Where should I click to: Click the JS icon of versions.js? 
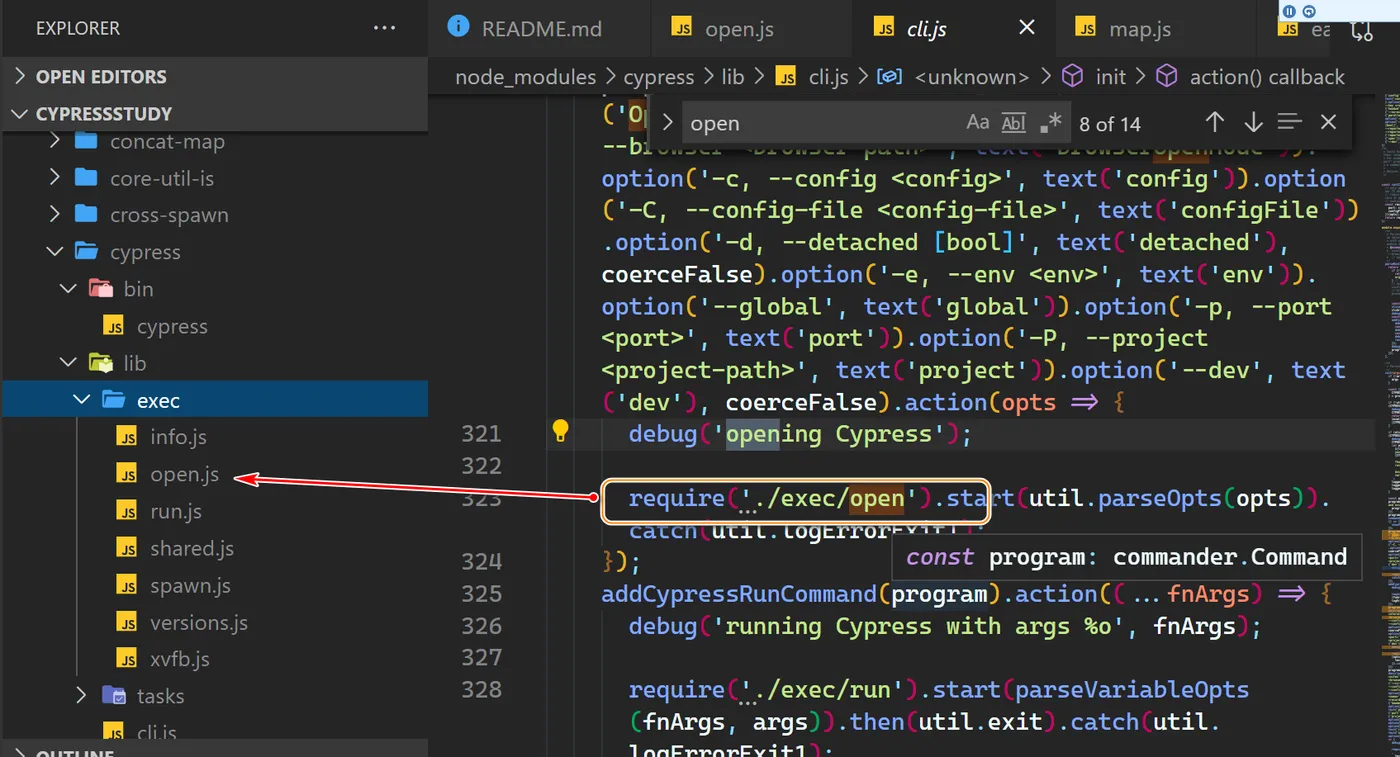point(127,622)
